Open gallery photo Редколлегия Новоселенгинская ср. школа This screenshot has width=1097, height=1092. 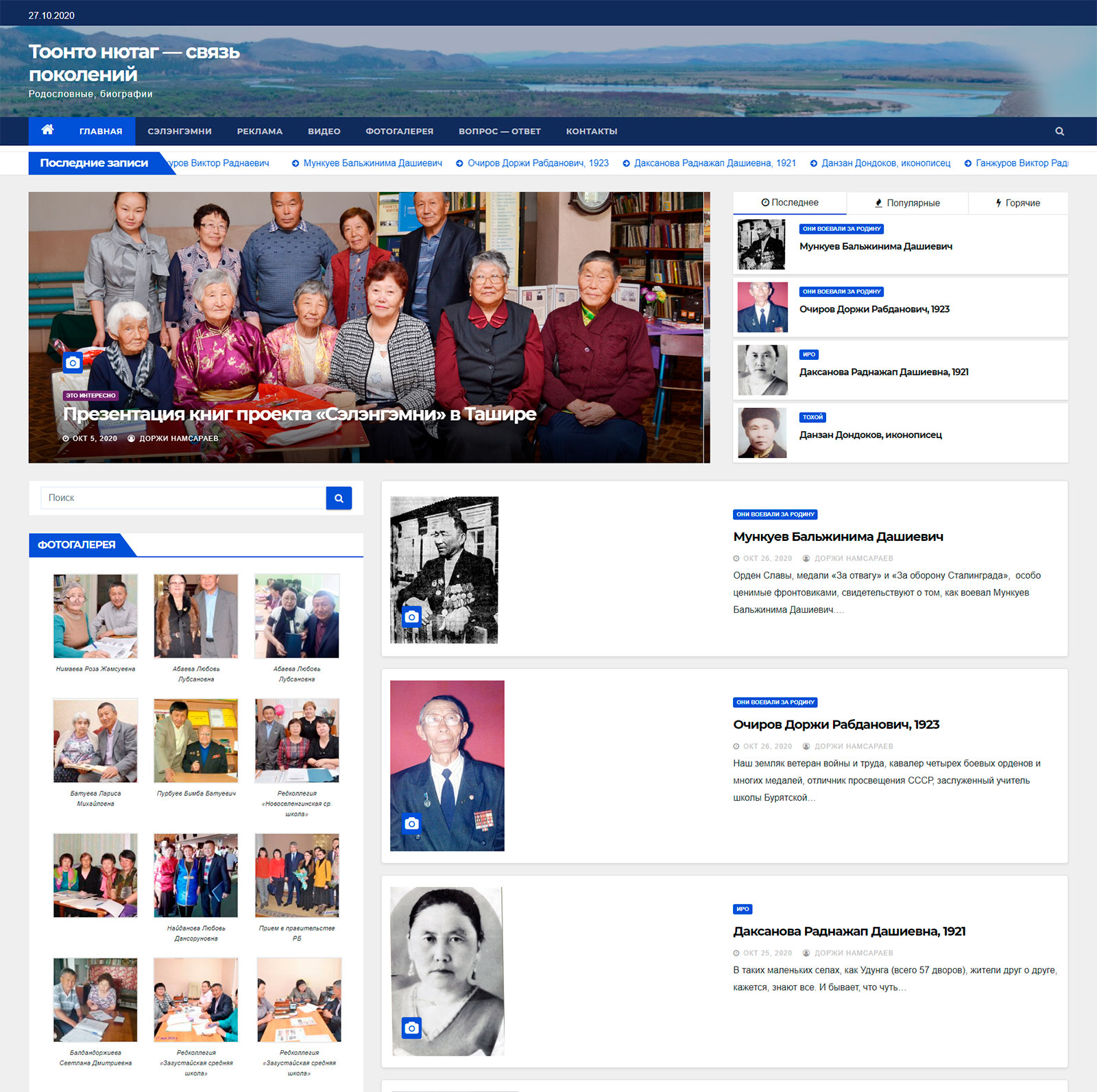(x=297, y=740)
